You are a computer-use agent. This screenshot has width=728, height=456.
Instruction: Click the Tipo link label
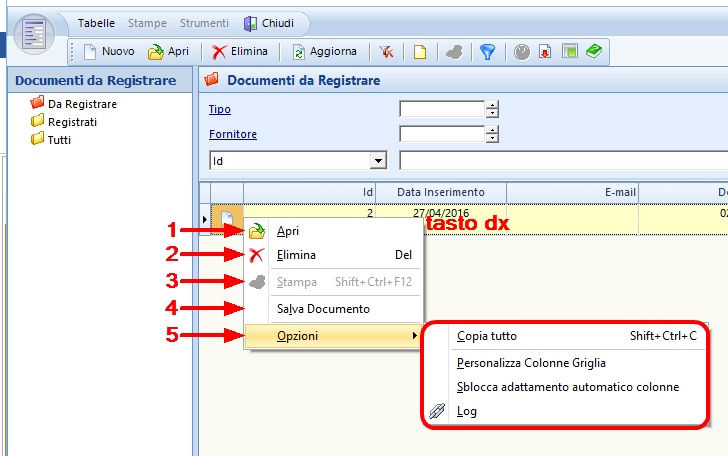tap(219, 109)
